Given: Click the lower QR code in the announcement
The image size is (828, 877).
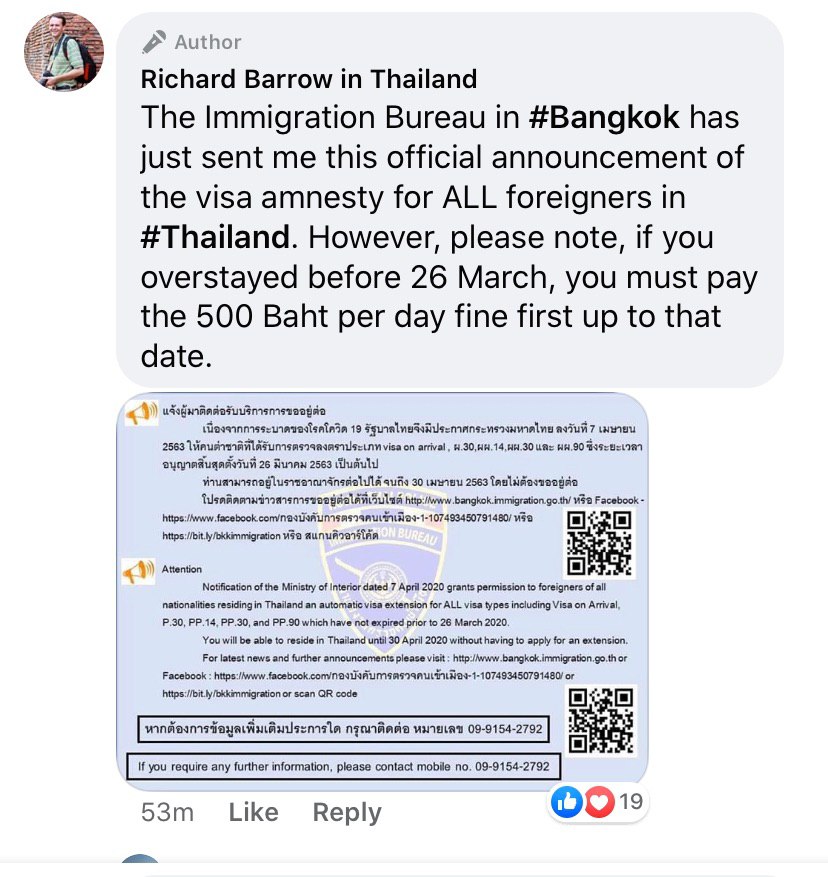Looking at the screenshot, I should 601,720.
